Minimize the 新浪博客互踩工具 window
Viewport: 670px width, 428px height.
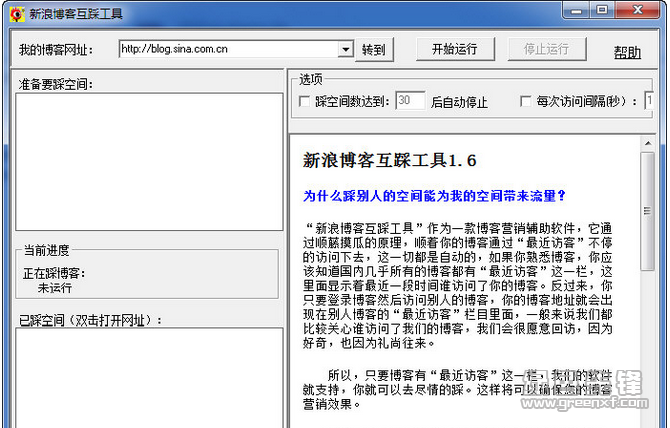[576, 10]
